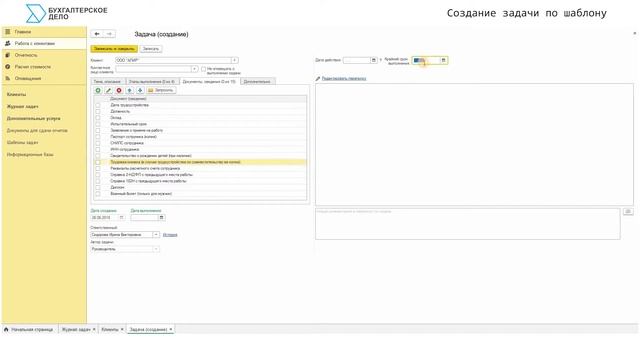Image resolution: width=640 pixels, height=360 pixels.
Task: Check СНИЛС сотрудника row checkbox
Action: (98, 143)
